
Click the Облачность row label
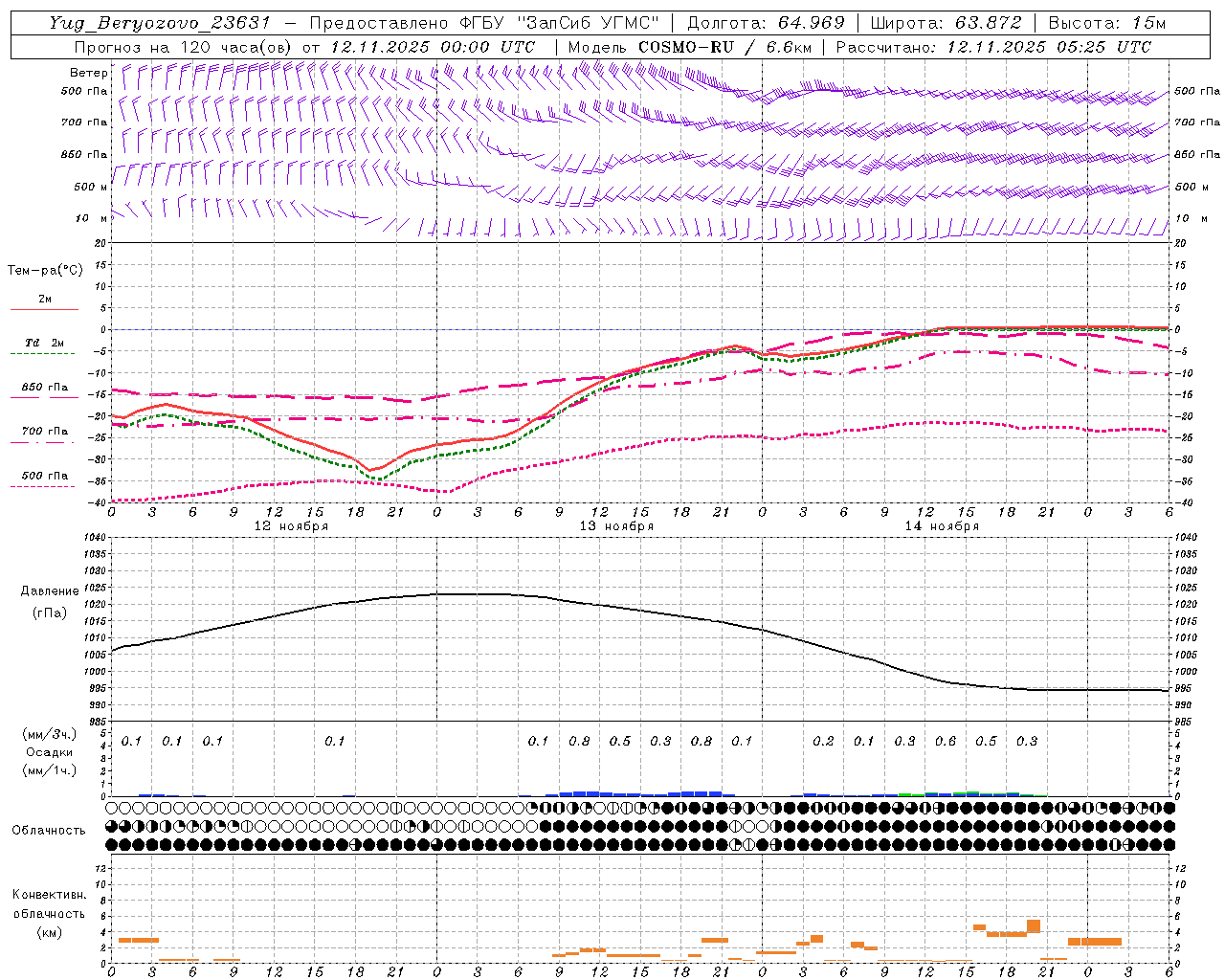click(49, 831)
